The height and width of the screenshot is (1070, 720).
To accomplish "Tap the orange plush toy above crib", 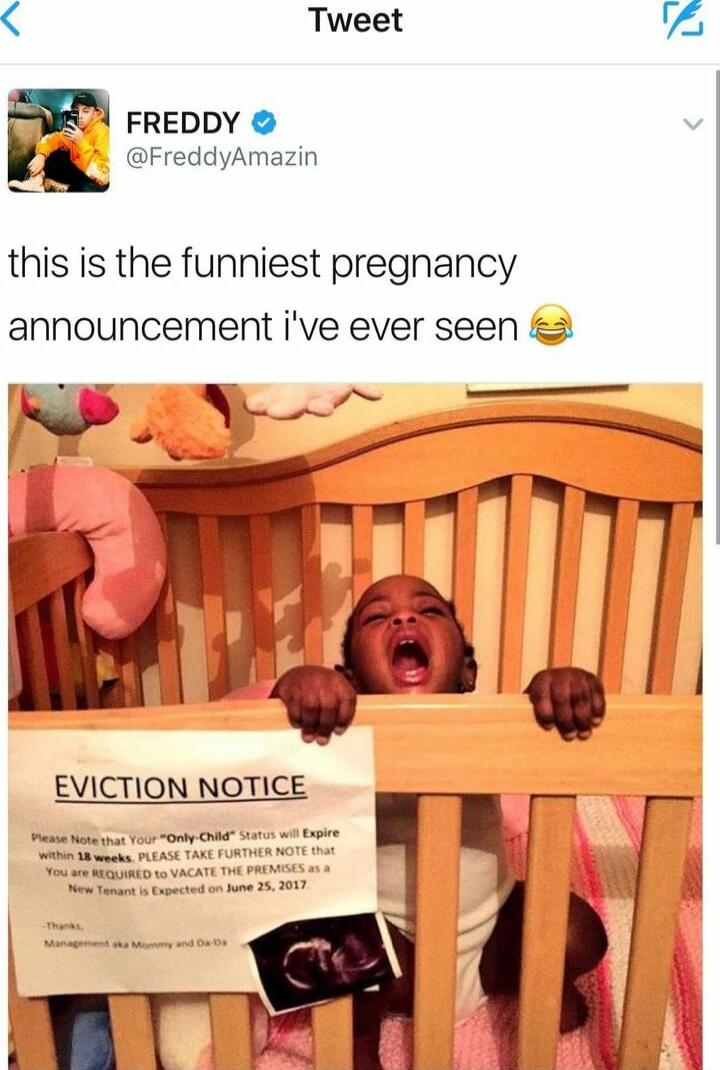I will coord(184,420).
